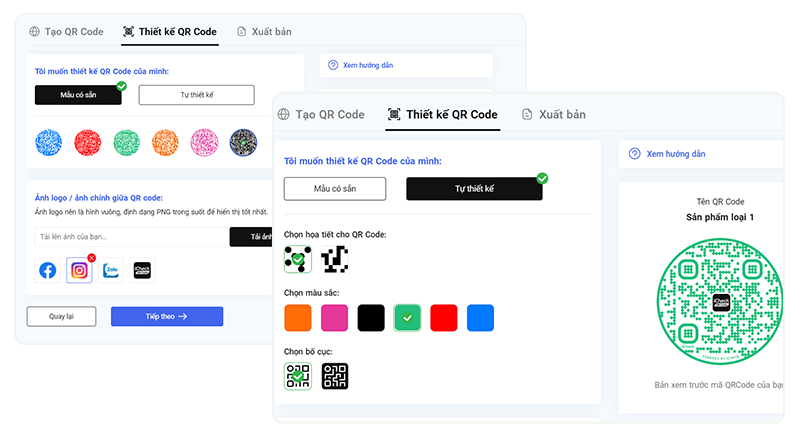Pick the dark grey round QR template
Image resolution: width=800 pixels, height=443 pixels.
243,142
